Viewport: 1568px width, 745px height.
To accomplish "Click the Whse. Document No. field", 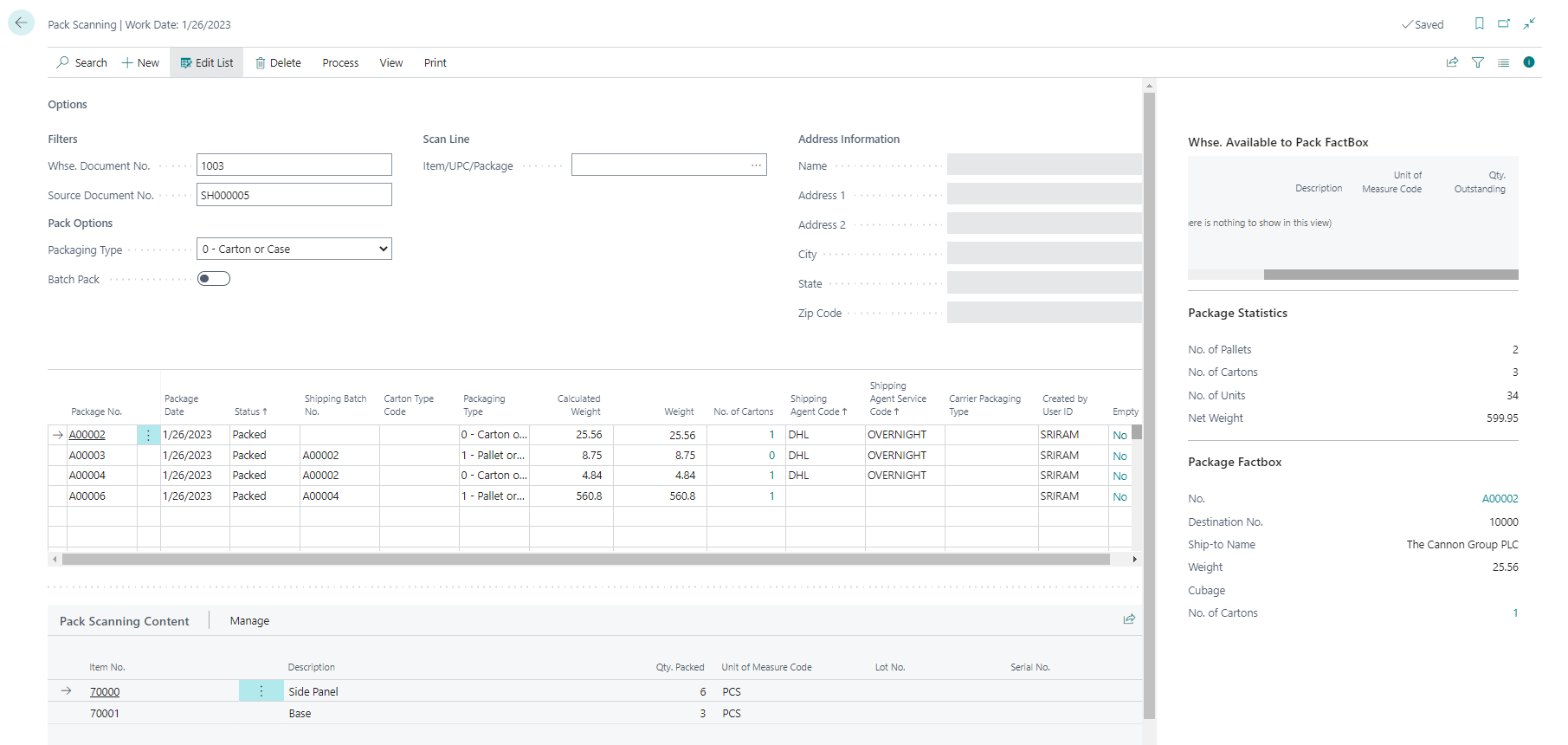I will (x=294, y=165).
